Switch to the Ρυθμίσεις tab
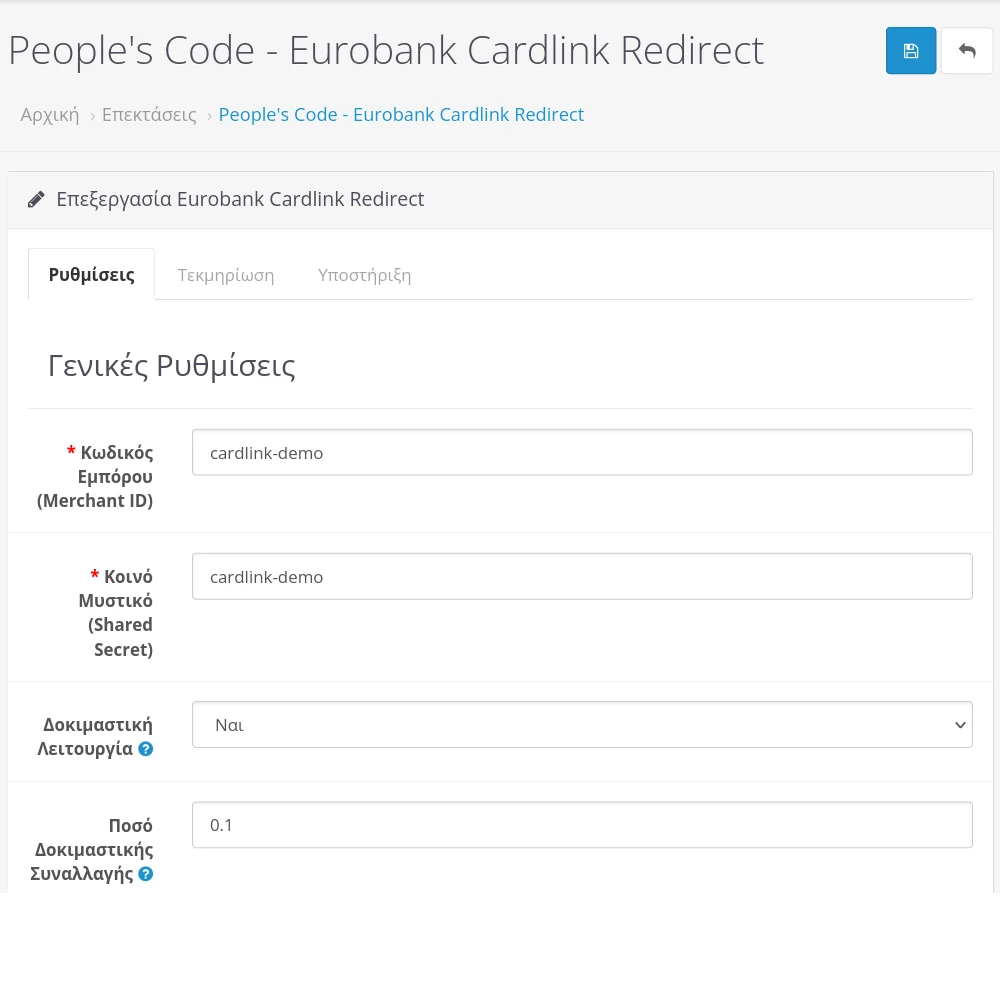The image size is (1000, 1000). [x=91, y=275]
